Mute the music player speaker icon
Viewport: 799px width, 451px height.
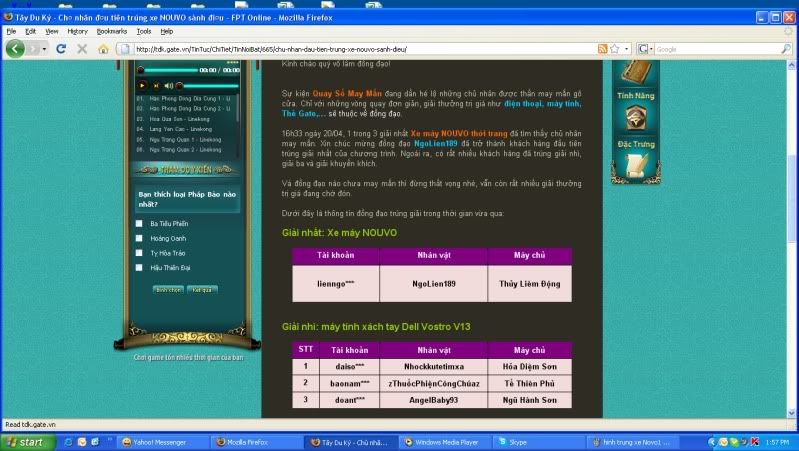click(168, 86)
